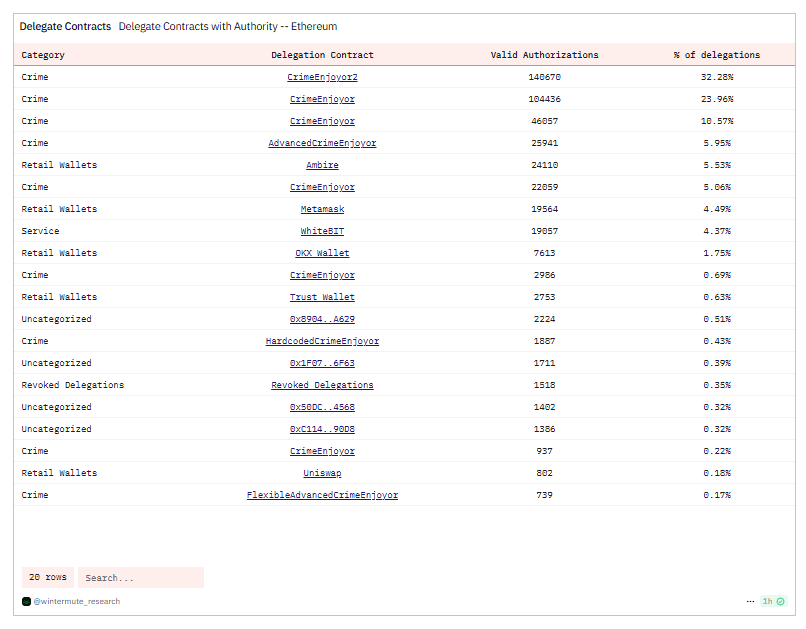Open the CrimeEnjoyor link with 937 authorizations
Viewport: 806px width, 629px height.
pyautogui.click(x=322, y=451)
